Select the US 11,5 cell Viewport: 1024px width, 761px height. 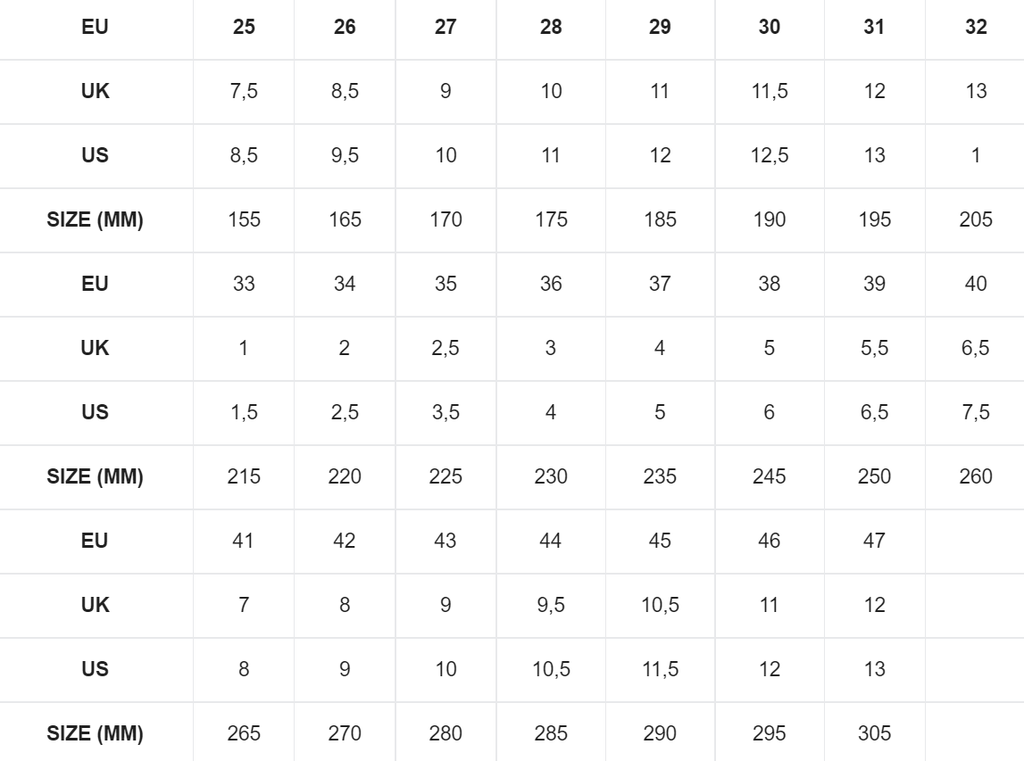(x=660, y=669)
